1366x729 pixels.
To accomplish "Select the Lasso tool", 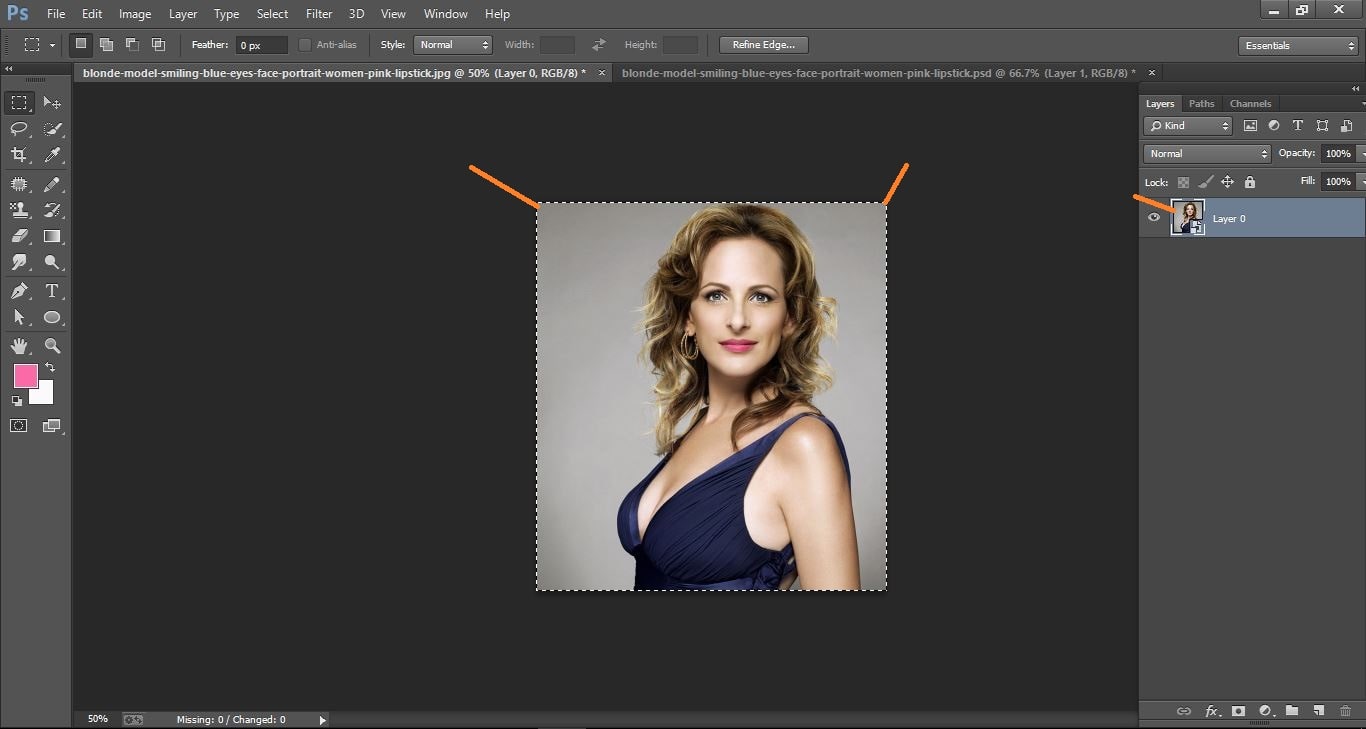I will (20, 128).
